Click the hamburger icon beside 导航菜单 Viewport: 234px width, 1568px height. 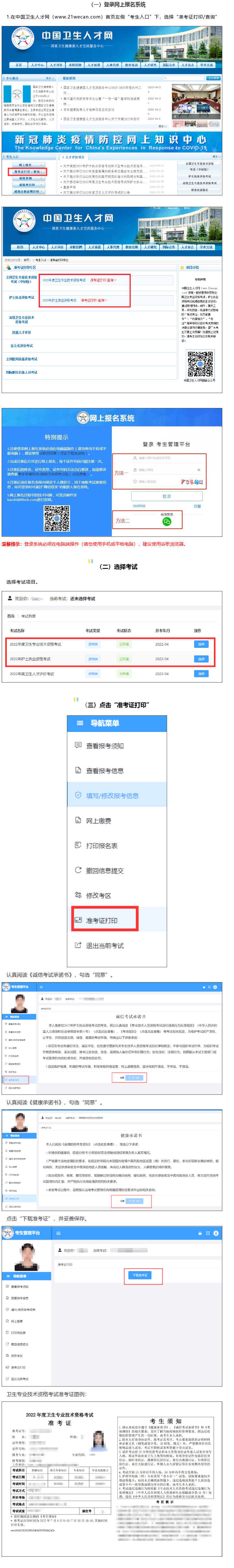80,723
